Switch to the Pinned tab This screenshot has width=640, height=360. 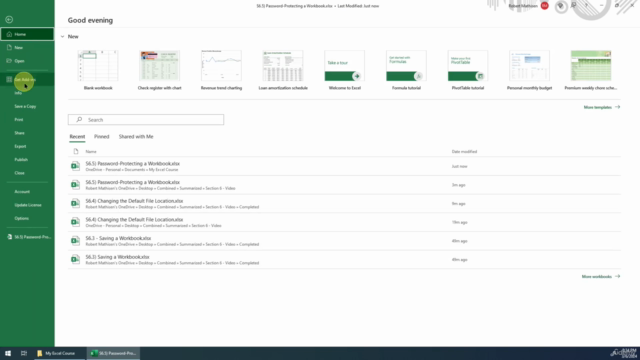click(102, 137)
